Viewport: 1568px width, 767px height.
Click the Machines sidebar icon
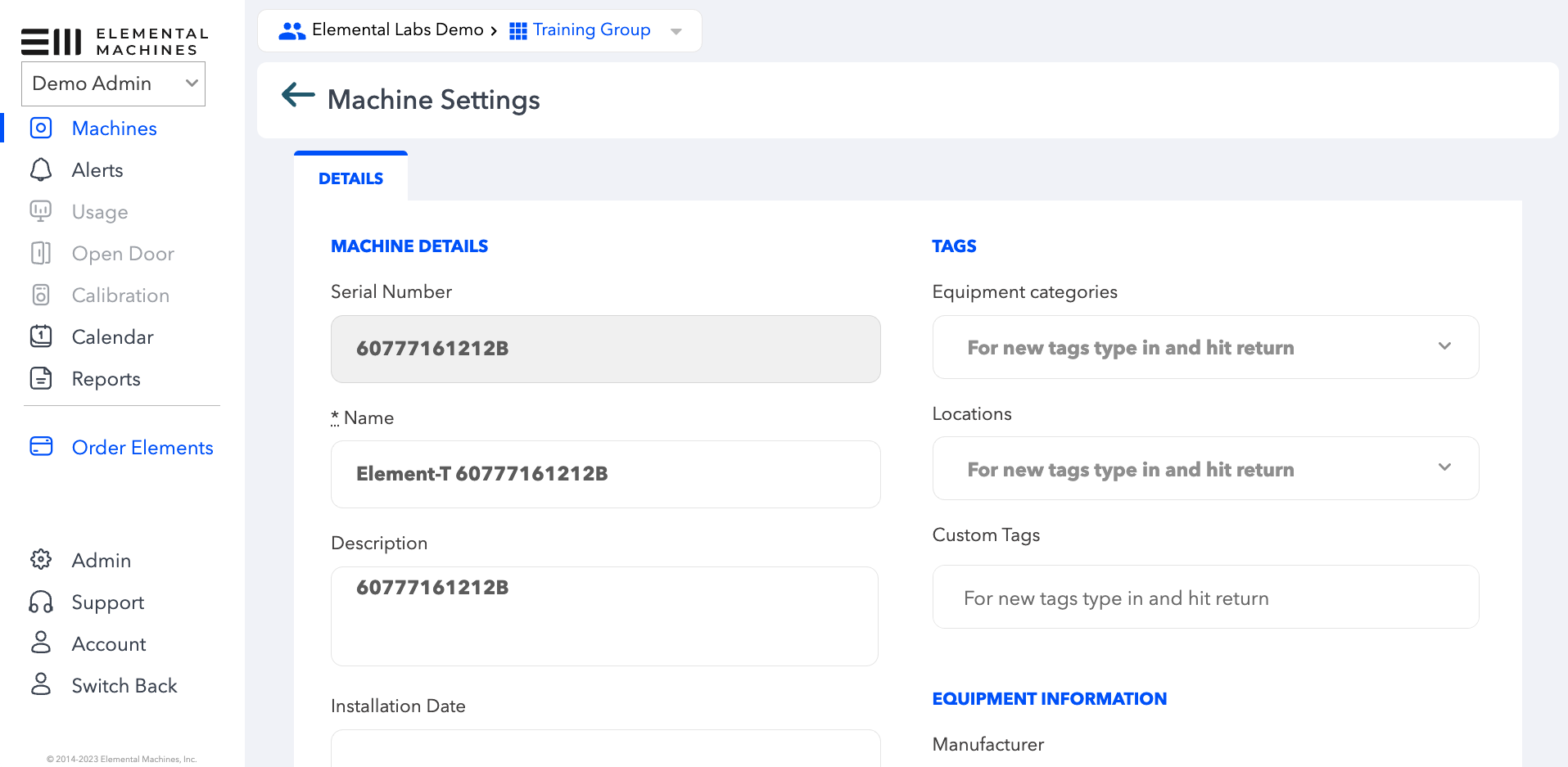click(x=41, y=128)
